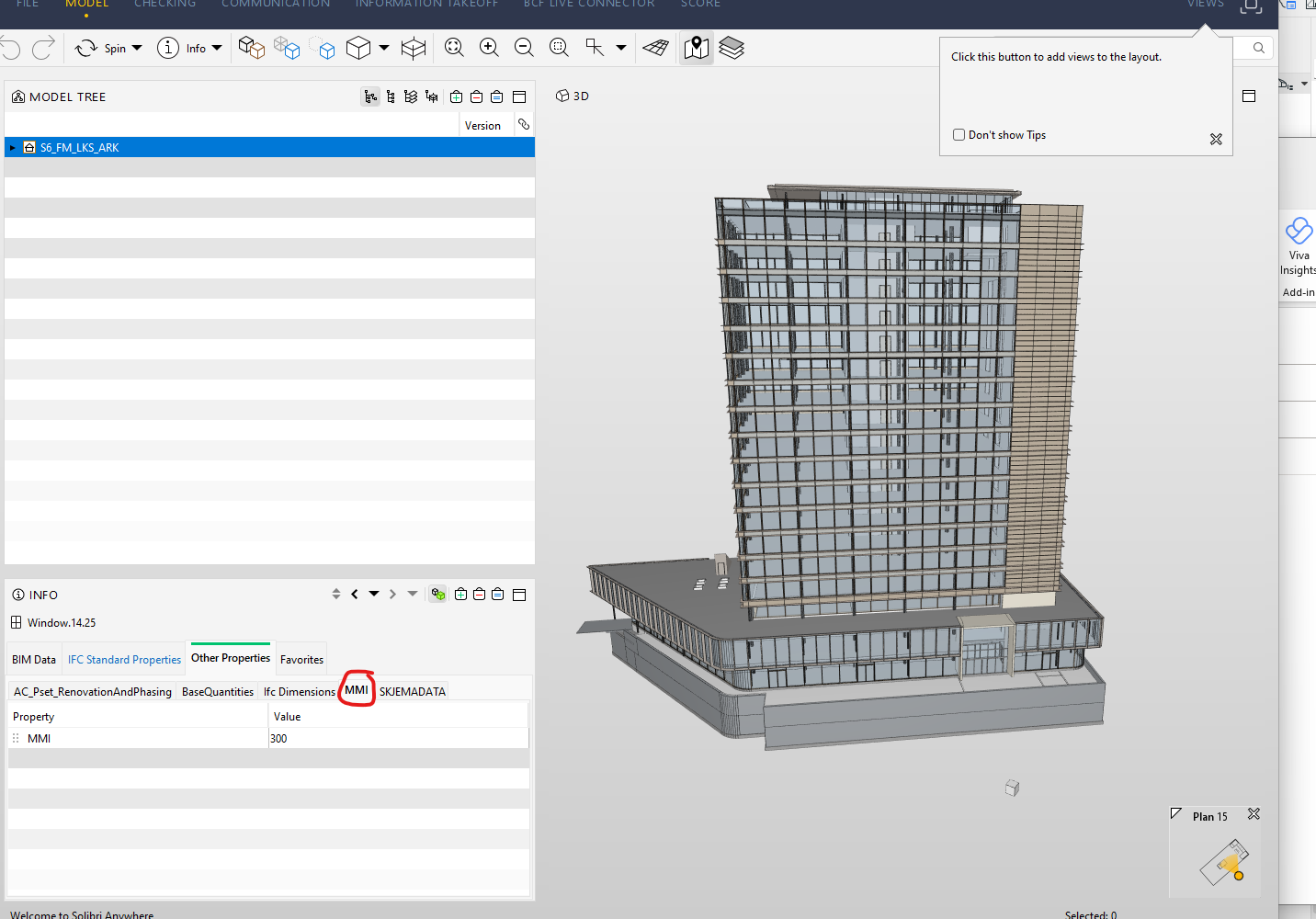Click the Set to Selection Basket icon in Model Tree
This screenshot has height=919, width=1316.
click(497, 96)
